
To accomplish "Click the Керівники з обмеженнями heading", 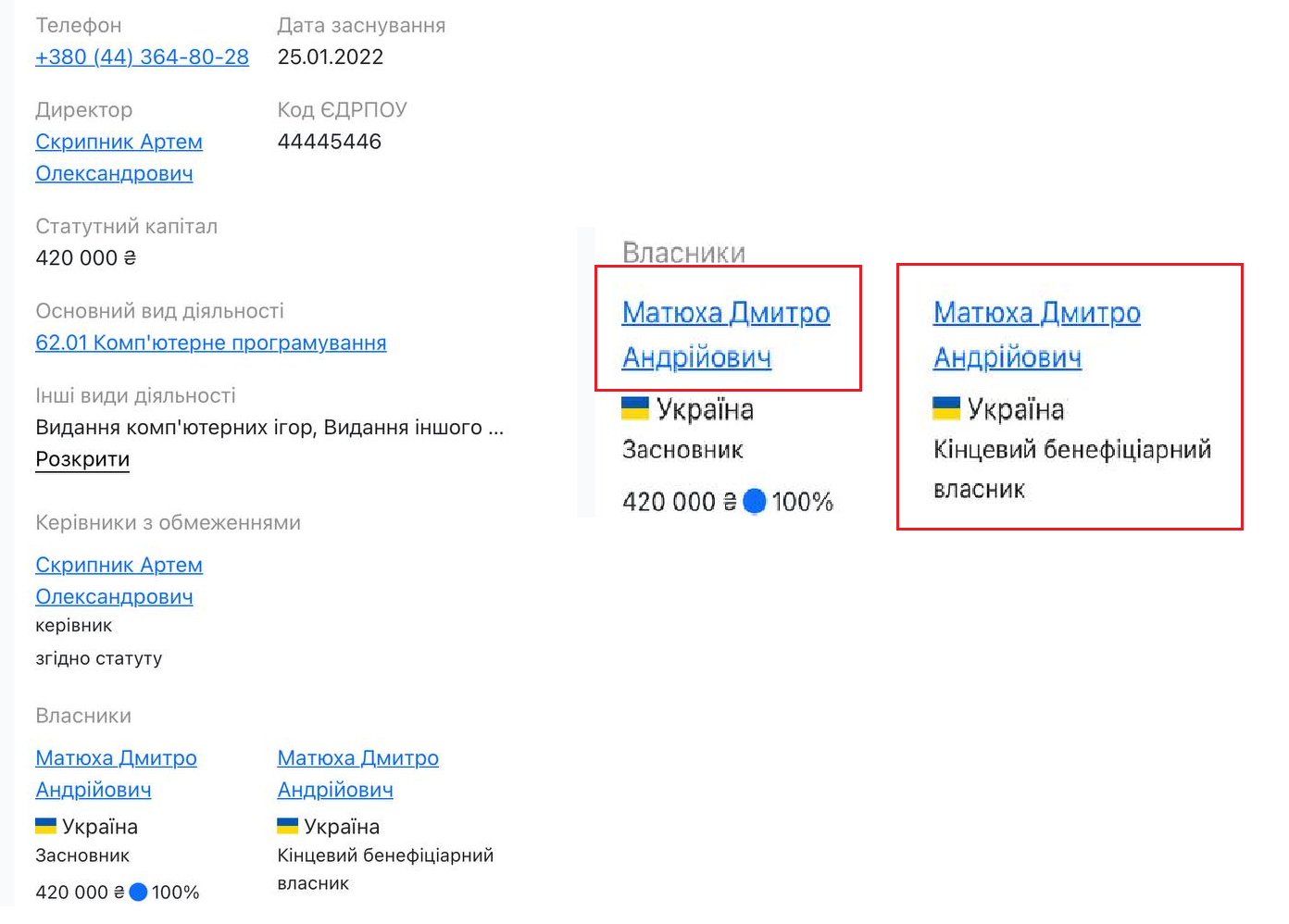I will point(168,522).
